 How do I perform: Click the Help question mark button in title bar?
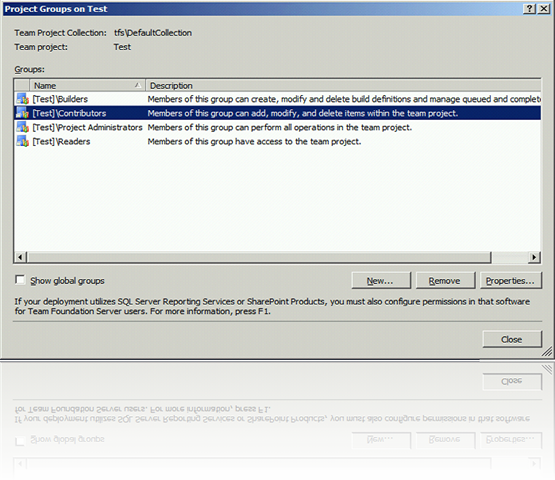pos(529,9)
